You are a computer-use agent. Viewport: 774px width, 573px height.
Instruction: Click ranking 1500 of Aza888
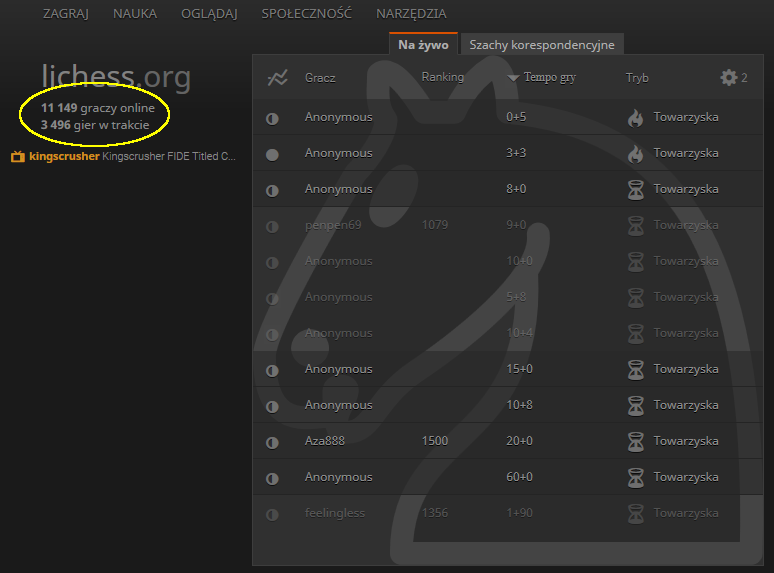435,441
